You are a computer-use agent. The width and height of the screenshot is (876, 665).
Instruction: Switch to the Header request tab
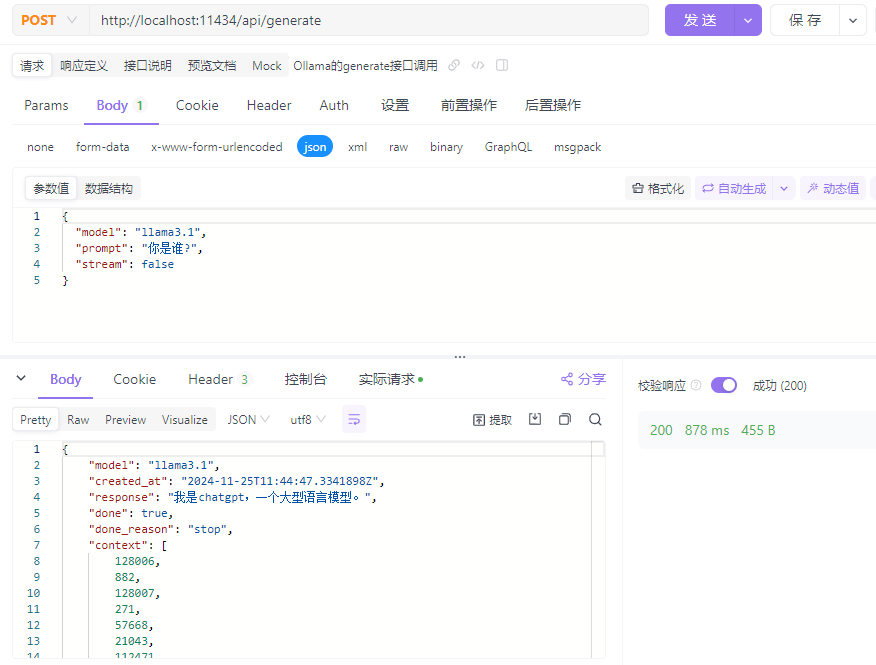tap(269, 105)
